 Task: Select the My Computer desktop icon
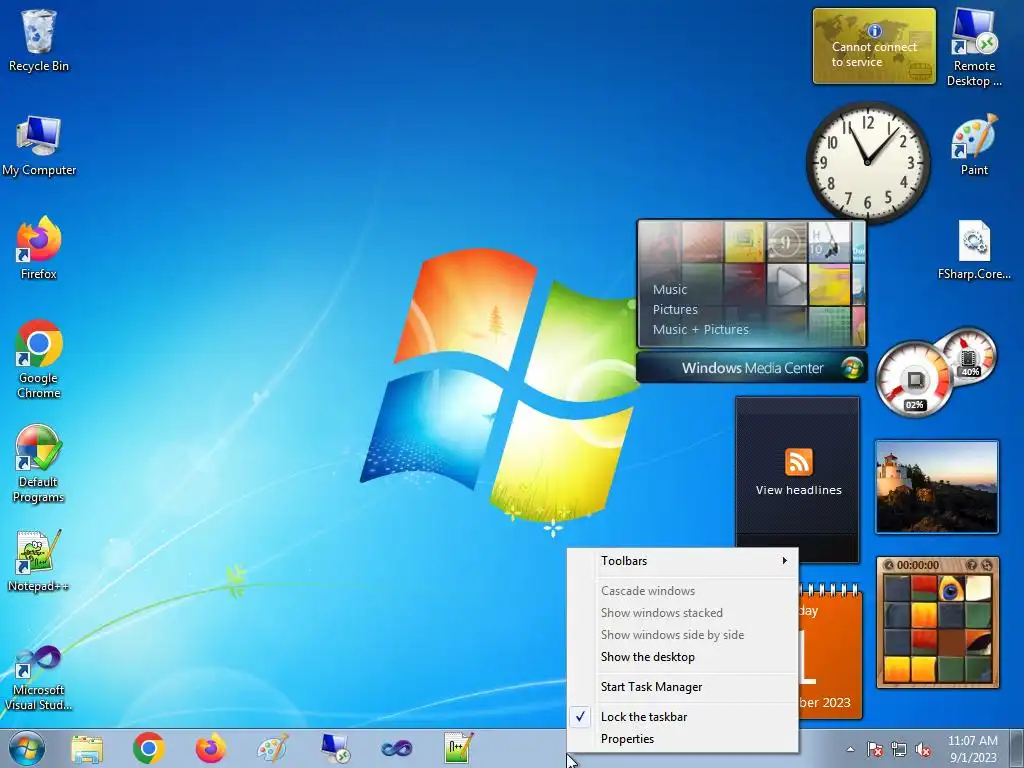point(39,146)
